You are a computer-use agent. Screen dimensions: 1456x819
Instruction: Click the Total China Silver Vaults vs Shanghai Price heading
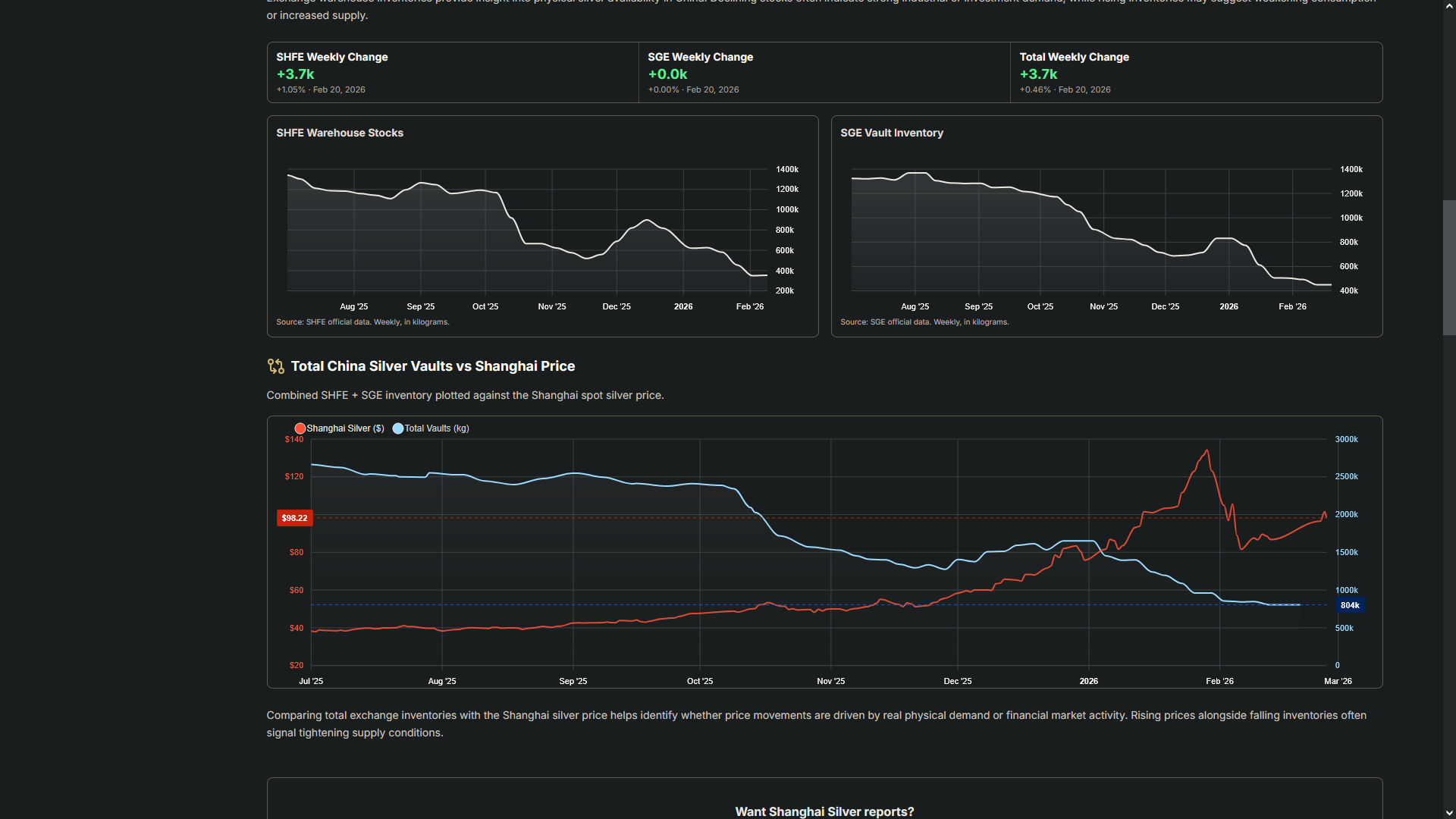click(x=432, y=366)
